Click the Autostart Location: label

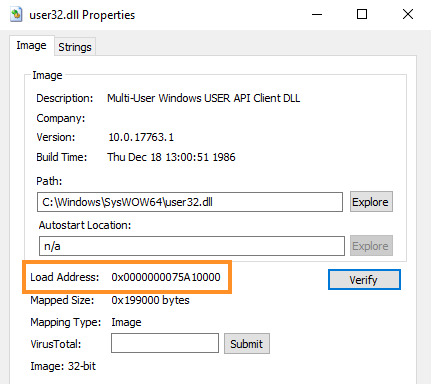point(85,225)
